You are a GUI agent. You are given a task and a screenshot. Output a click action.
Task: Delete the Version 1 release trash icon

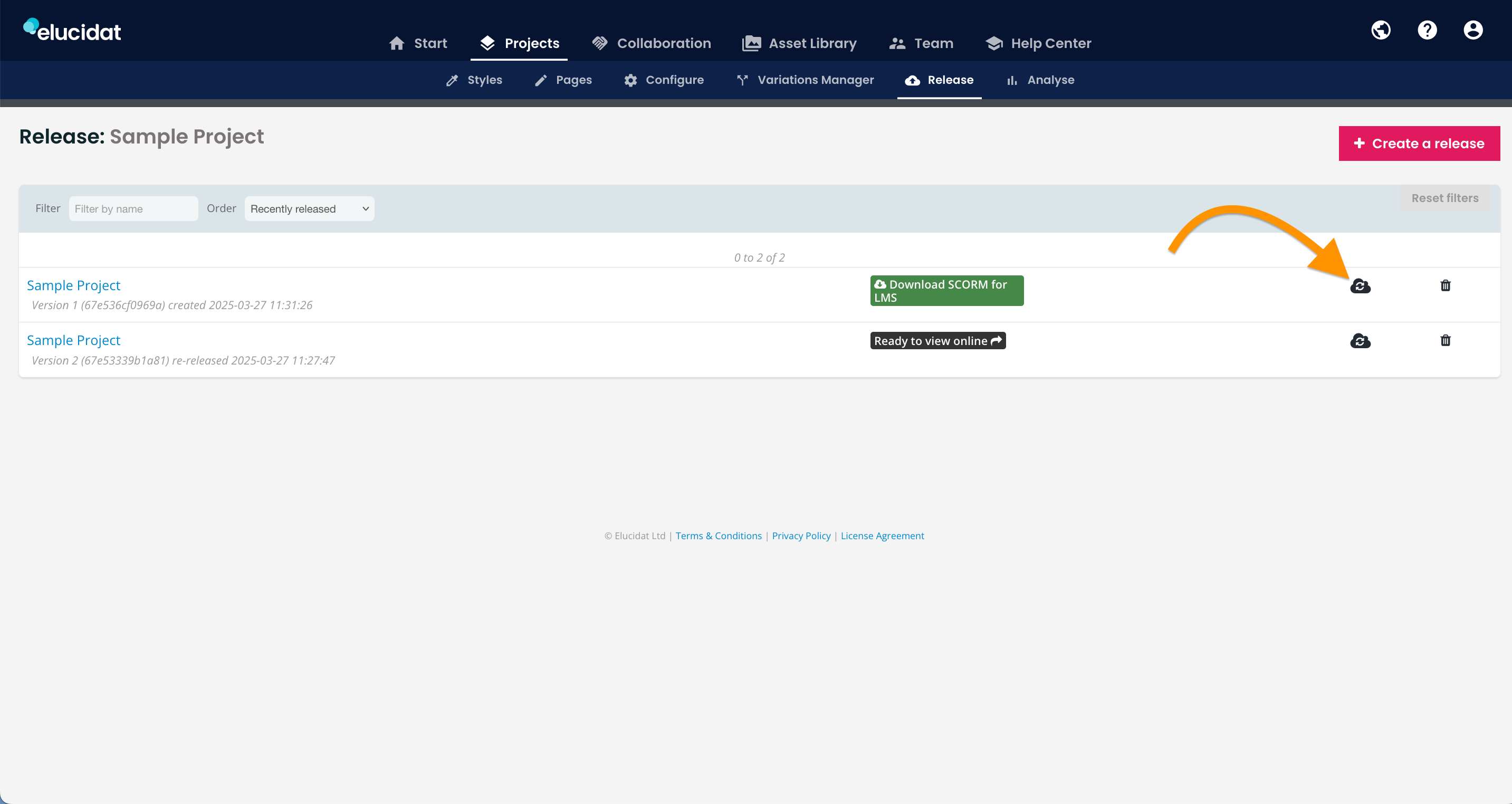pos(1445,285)
